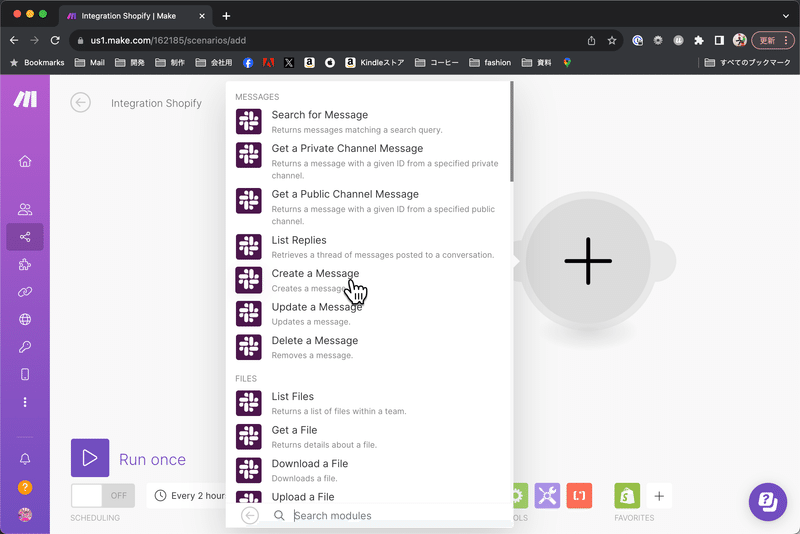
Task: Open すべてのブックマーク folder
Action: point(747,62)
